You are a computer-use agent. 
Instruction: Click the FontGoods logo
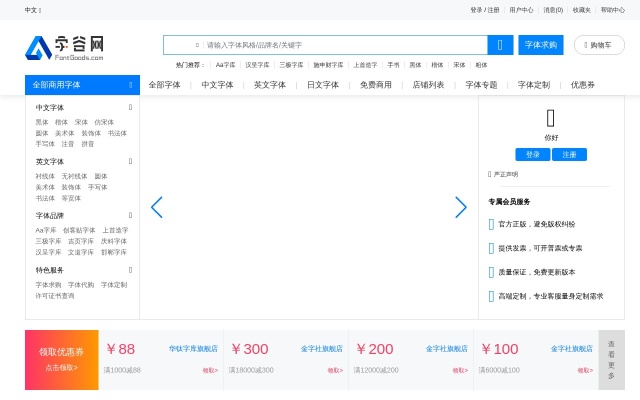(x=65, y=47)
